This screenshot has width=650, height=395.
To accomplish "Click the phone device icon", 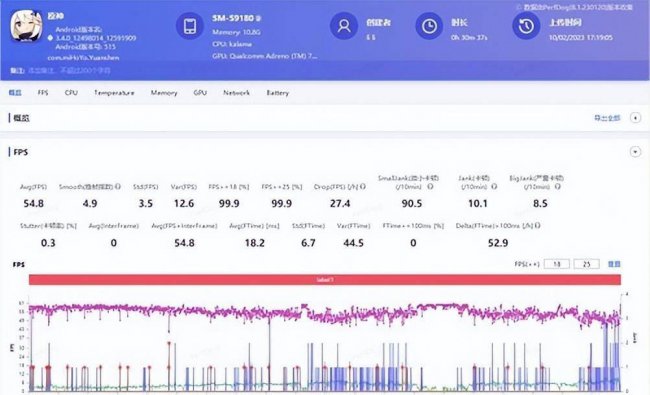I will tap(190, 26).
